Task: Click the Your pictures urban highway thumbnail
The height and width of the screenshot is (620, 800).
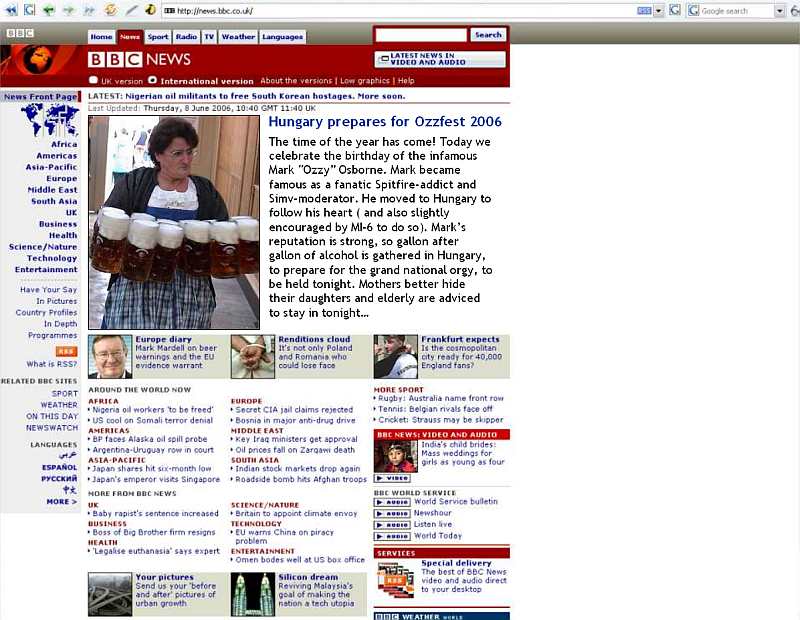Action: coord(110,594)
